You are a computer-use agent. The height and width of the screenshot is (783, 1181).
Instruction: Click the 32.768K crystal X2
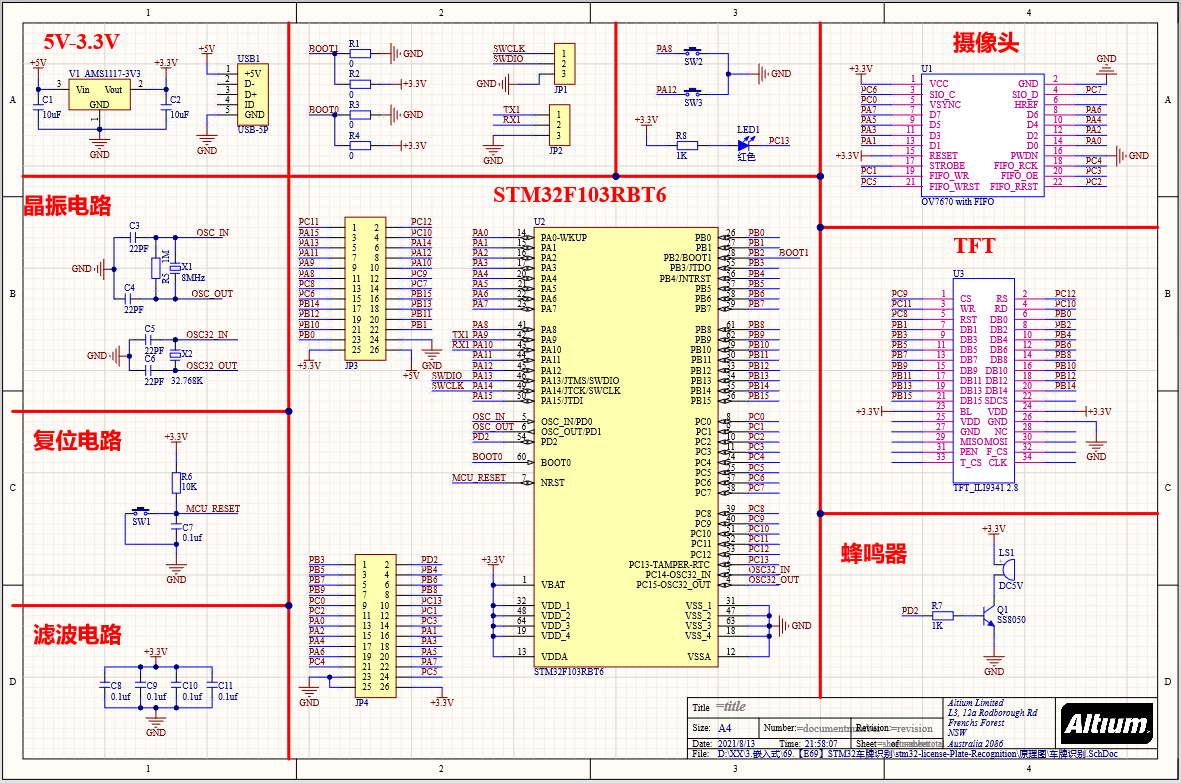tap(175, 354)
